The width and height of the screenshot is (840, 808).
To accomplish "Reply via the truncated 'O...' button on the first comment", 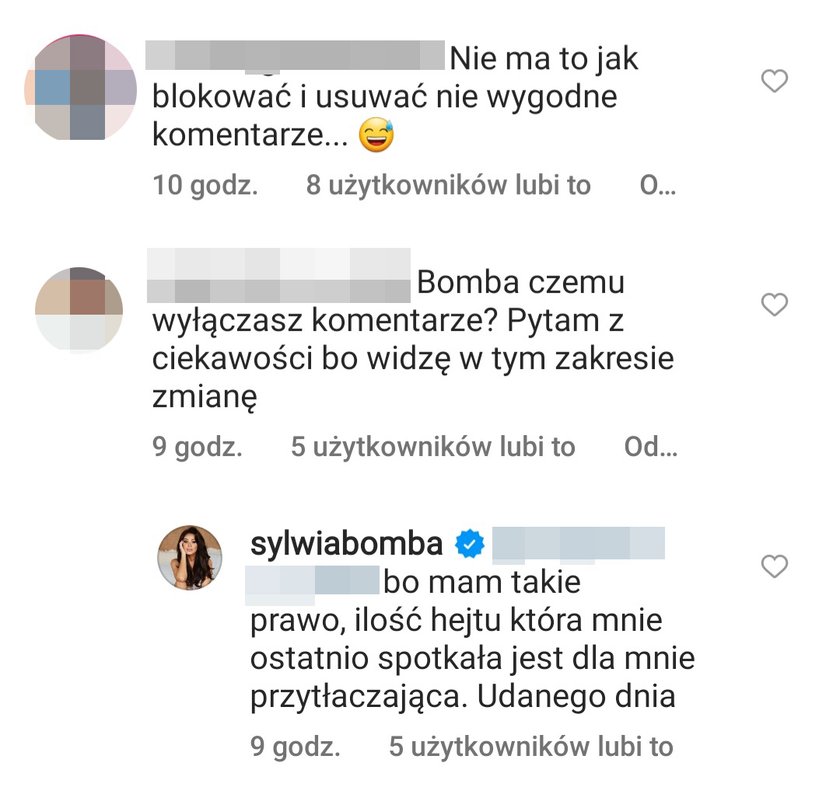I will [x=657, y=185].
